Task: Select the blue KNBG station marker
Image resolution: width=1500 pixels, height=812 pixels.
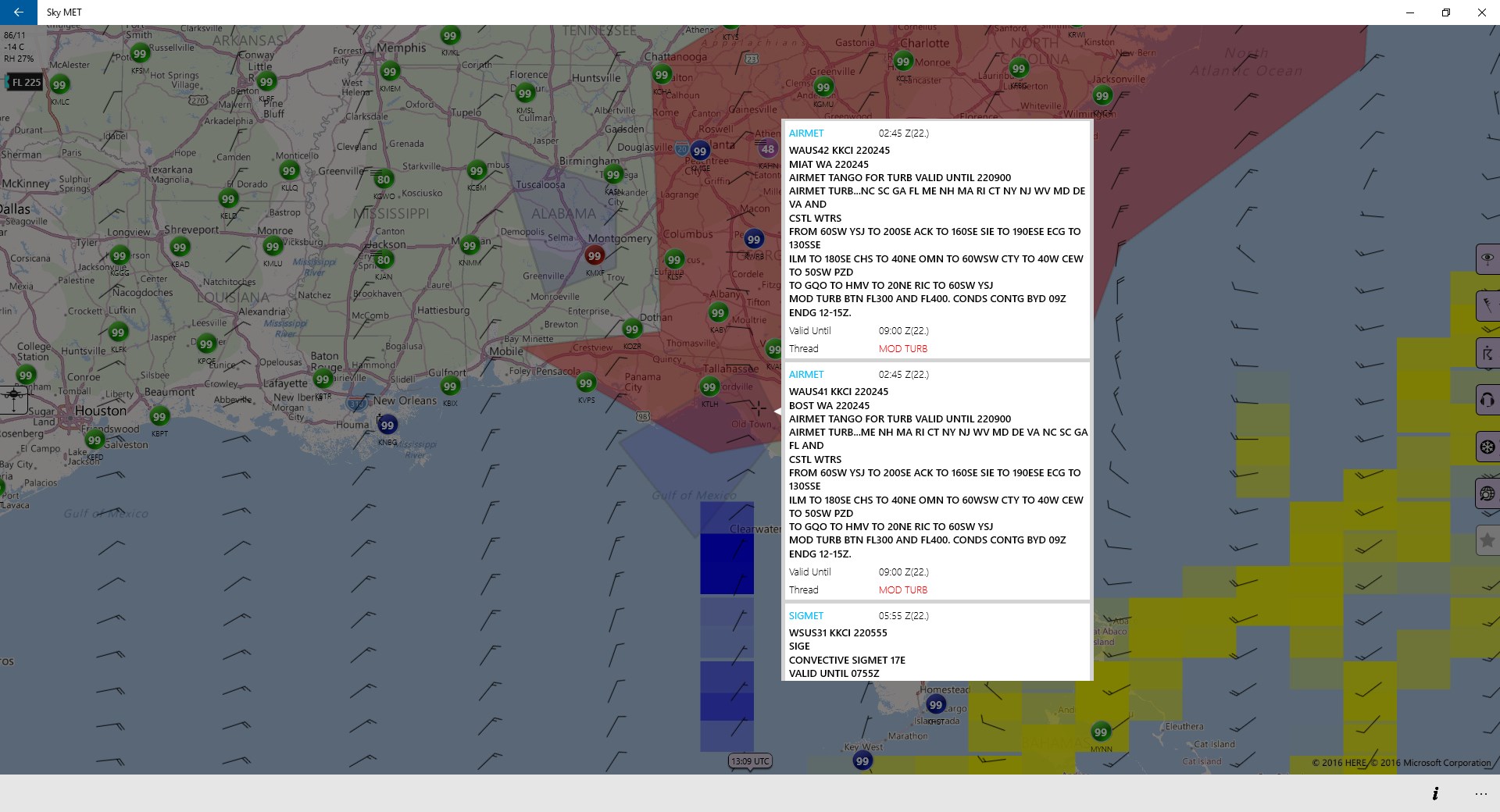Action: pyautogui.click(x=387, y=426)
